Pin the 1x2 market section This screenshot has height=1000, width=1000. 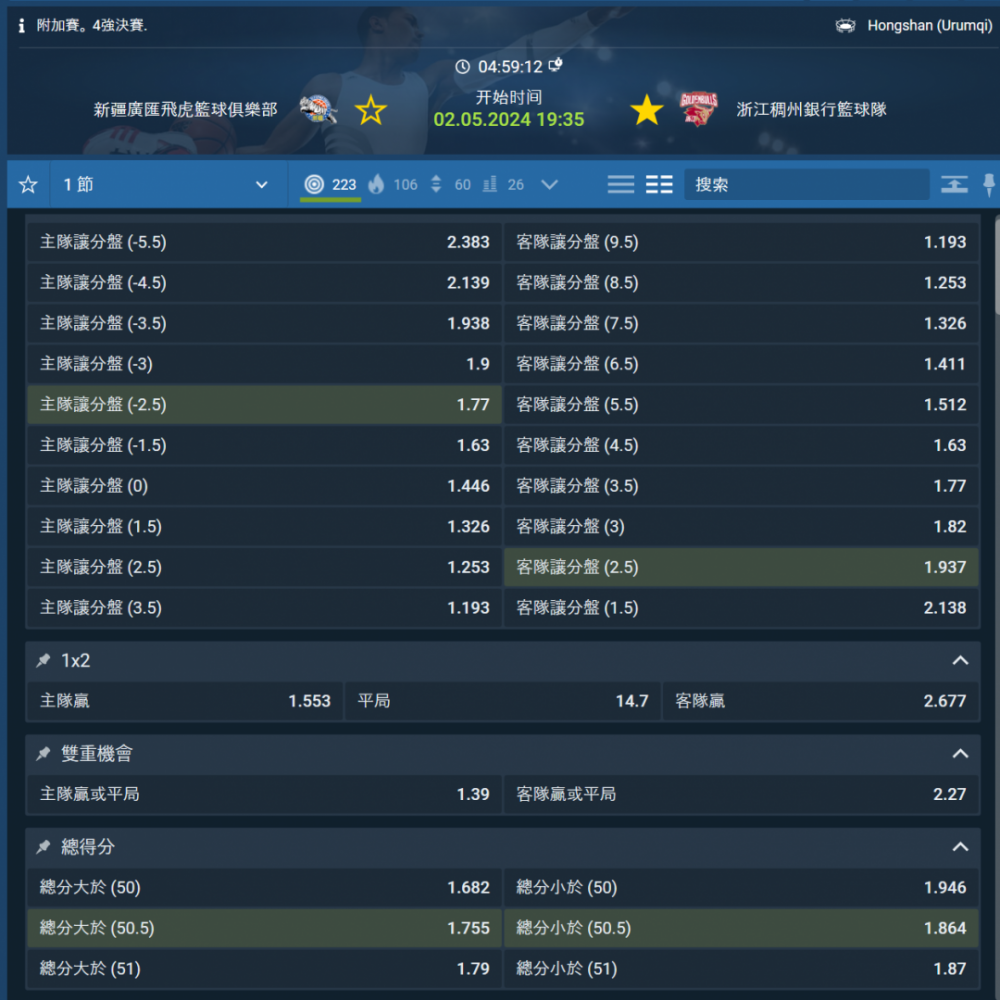(x=43, y=661)
